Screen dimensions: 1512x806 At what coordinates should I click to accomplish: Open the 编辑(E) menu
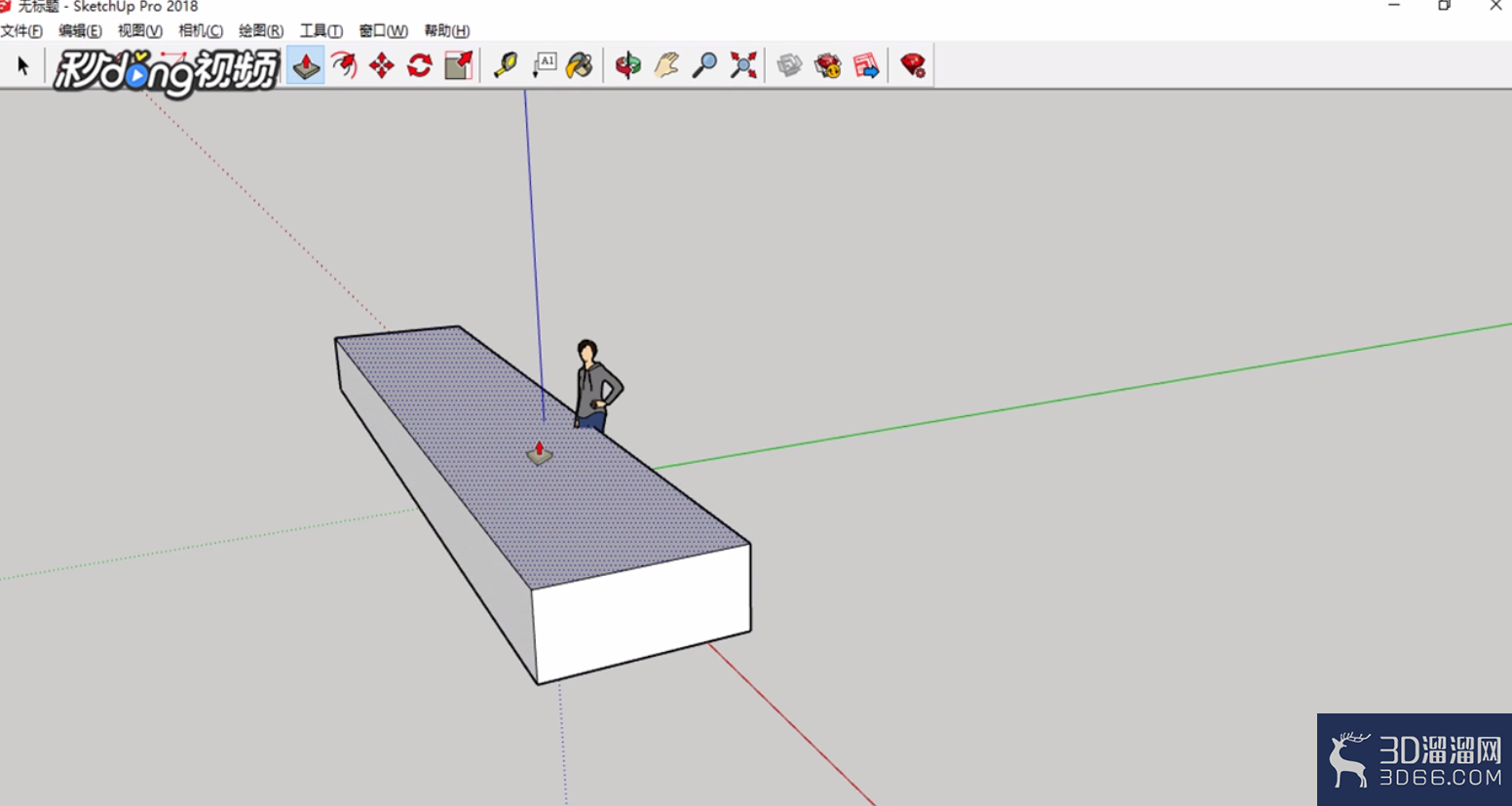tap(80, 31)
